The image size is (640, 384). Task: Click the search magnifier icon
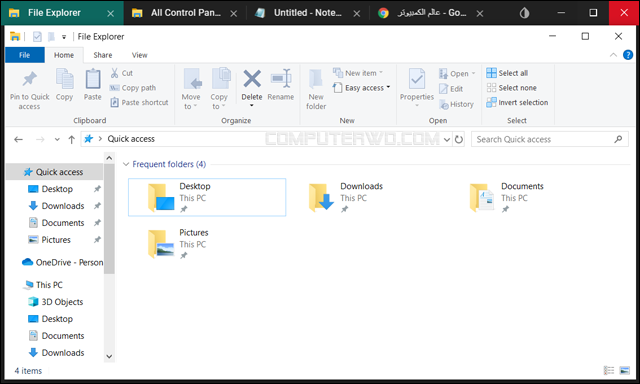(x=618, y=139)
